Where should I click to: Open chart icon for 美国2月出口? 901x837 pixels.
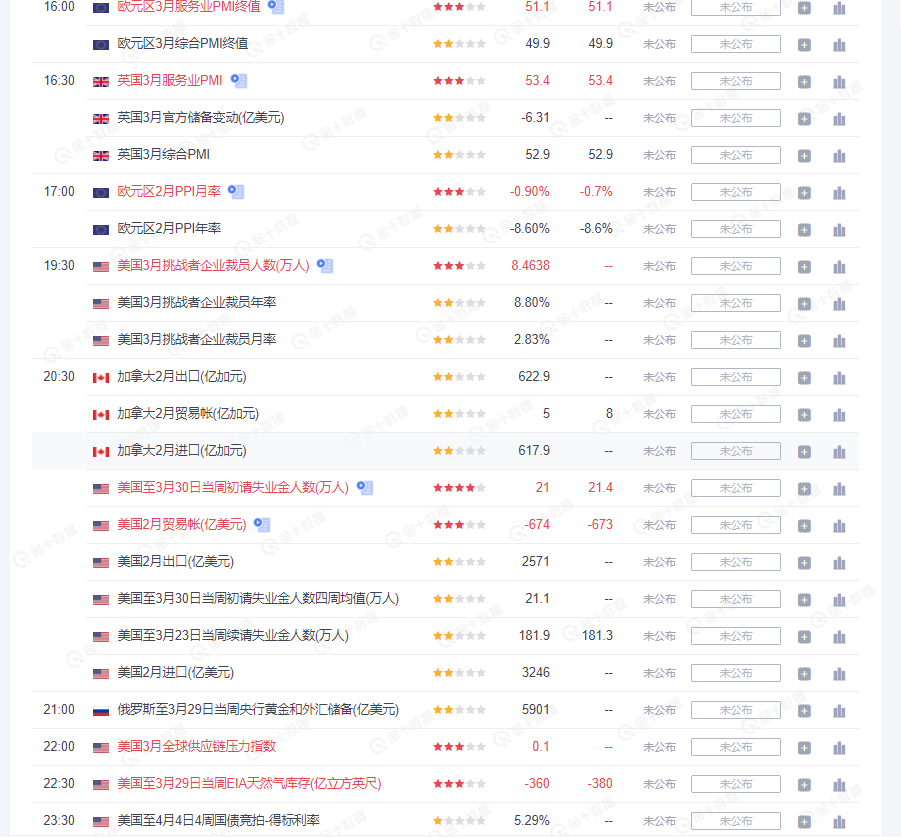pyautogui.click(x=840, y=562)
